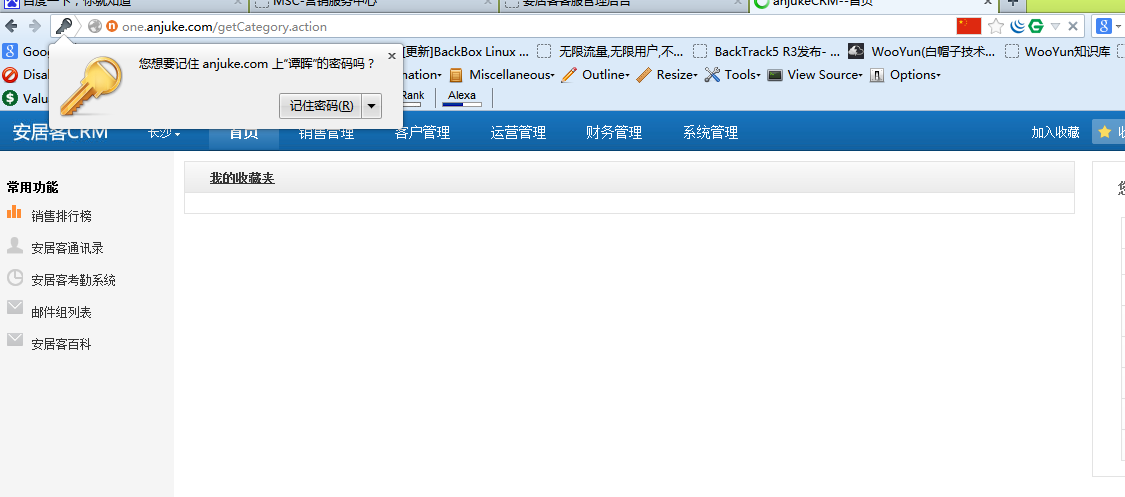1125x497 pixels.
Task: Open the Disable menu red icon
Action: point(9,75)
